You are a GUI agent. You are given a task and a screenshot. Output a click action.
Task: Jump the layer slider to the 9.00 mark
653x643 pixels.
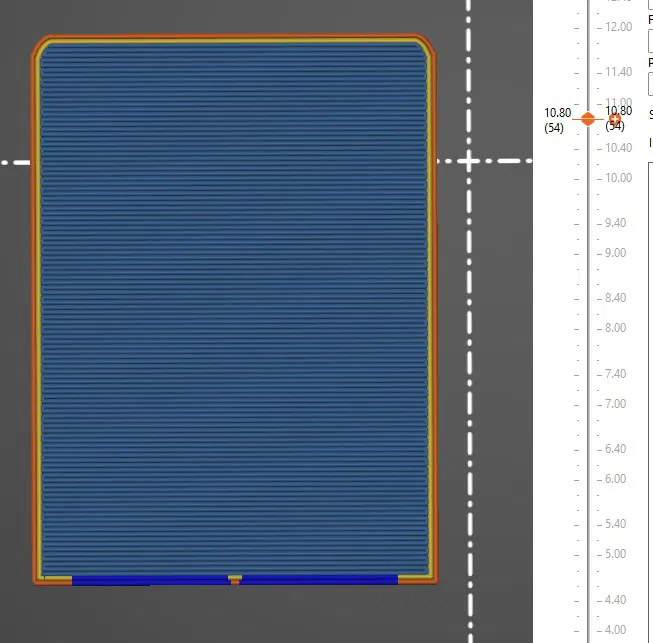(x=616, y=253)
